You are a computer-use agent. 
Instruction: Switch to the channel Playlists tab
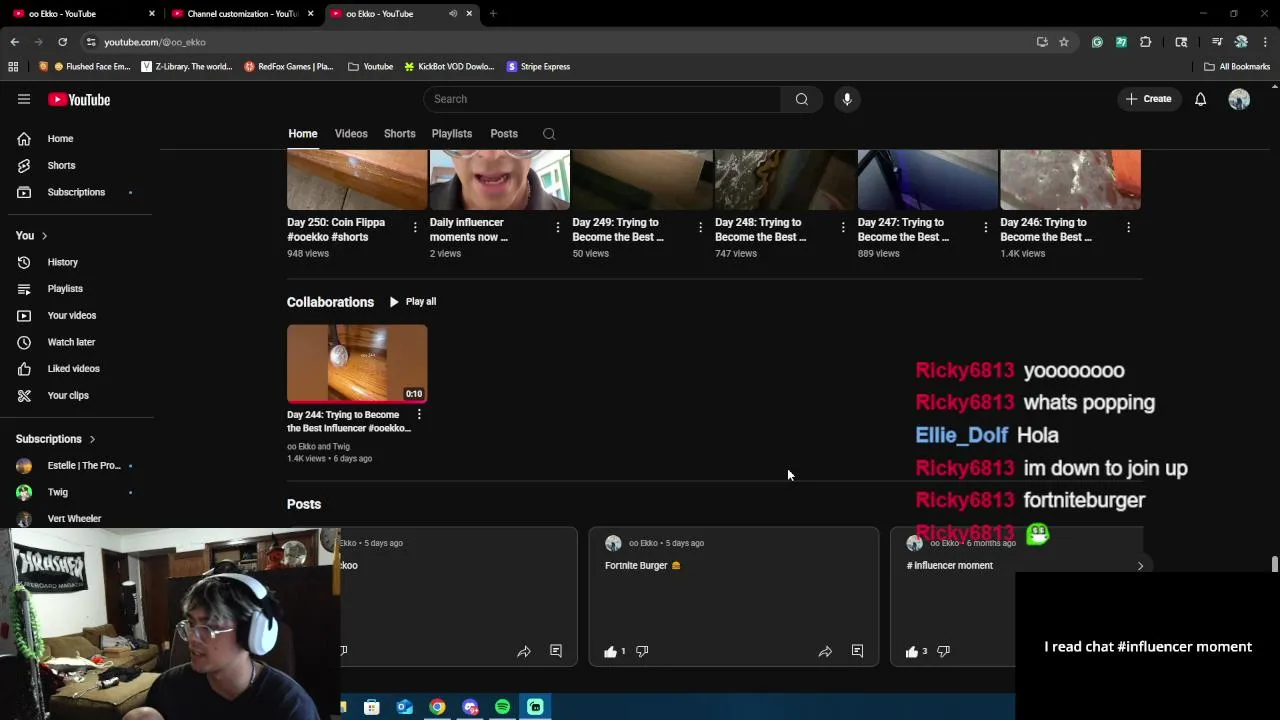452,134
